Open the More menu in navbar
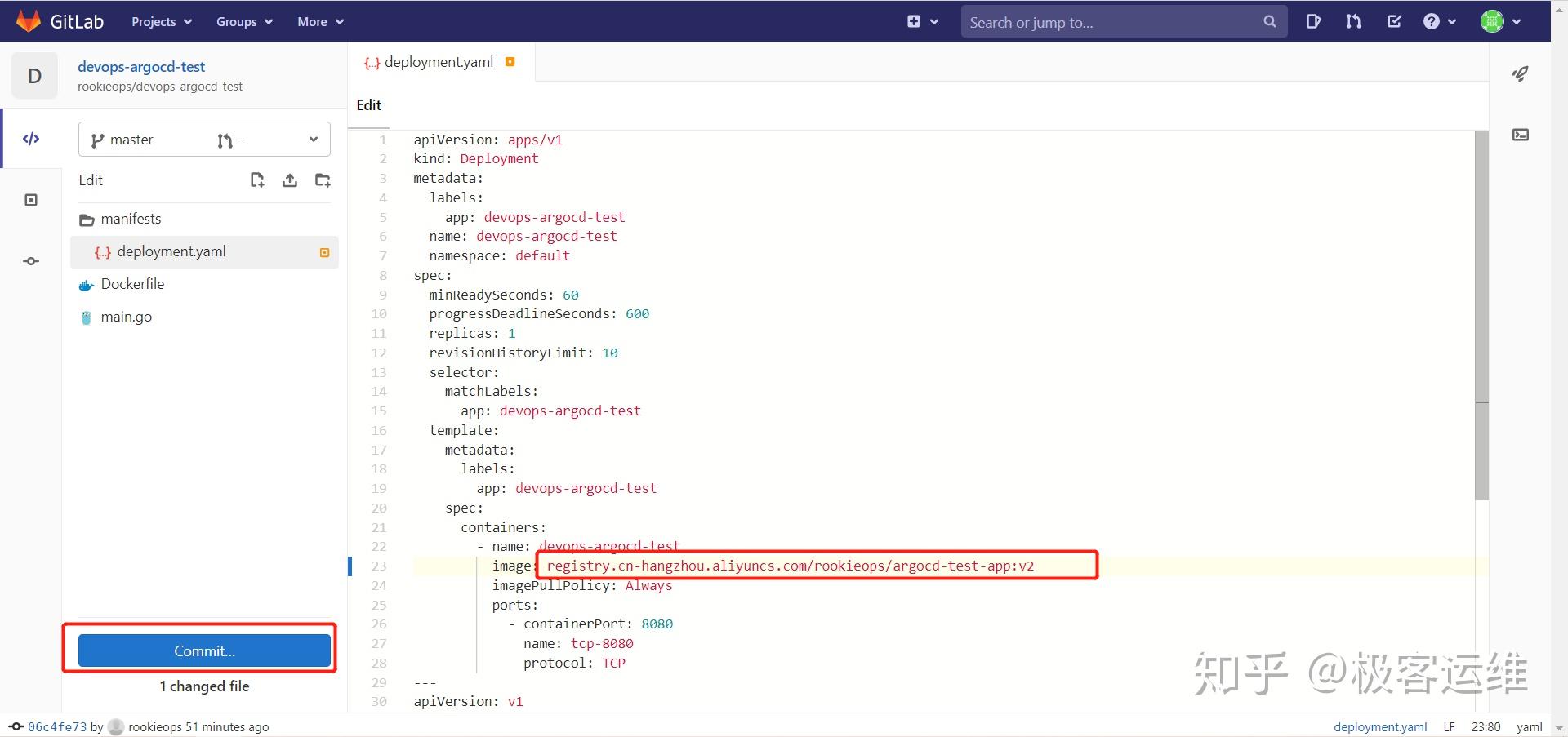This screenshot has width=1568, height=737. [320, 22]
